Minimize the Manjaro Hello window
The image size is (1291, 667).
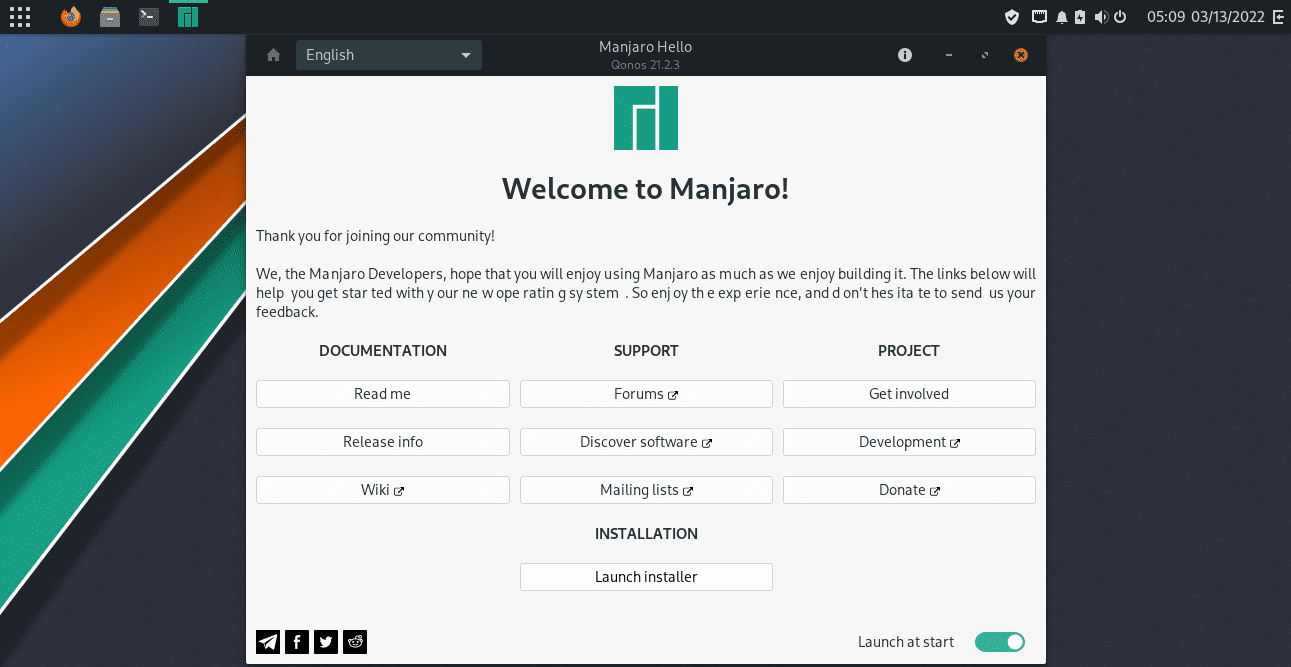[949, 55]
